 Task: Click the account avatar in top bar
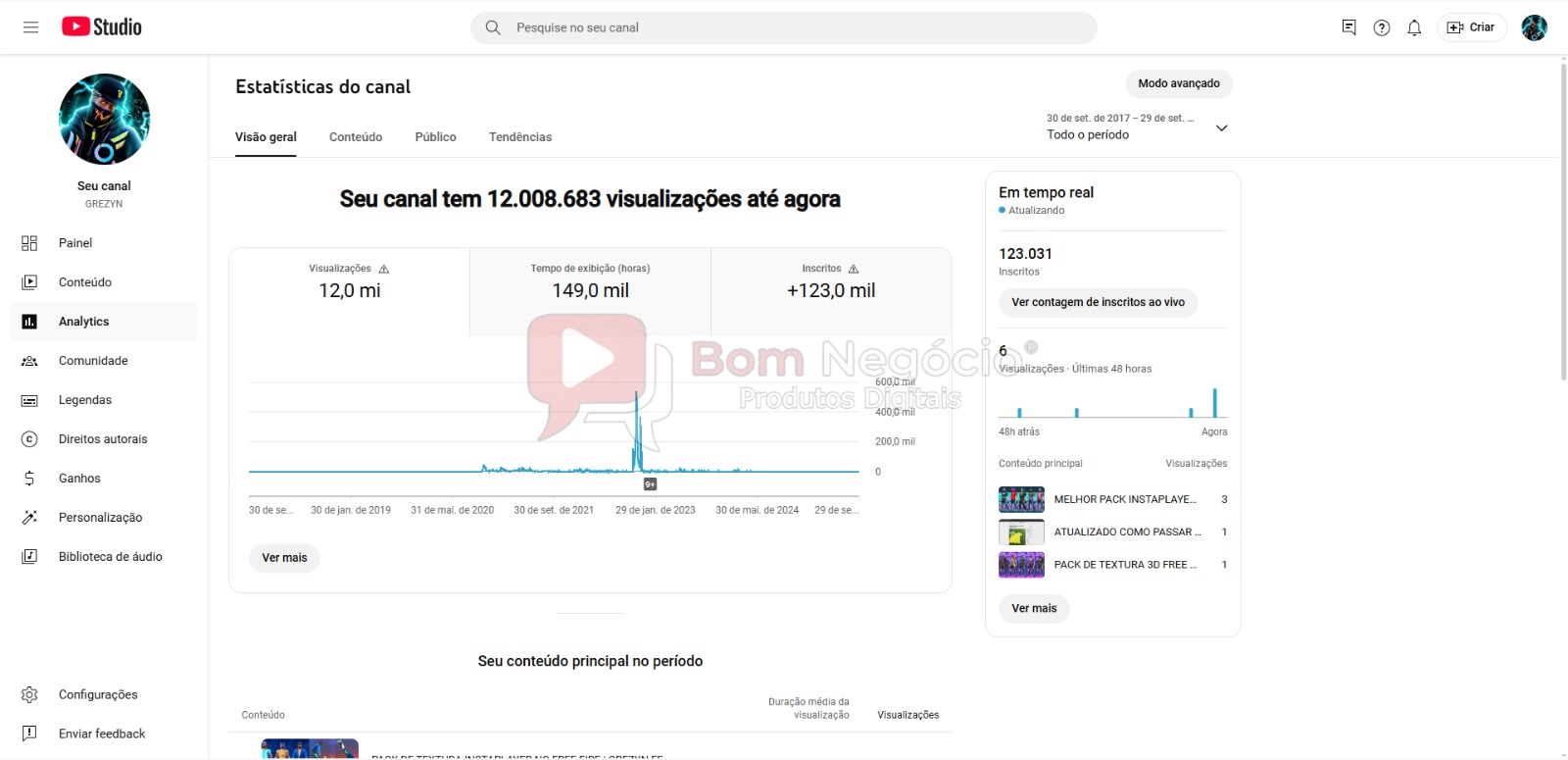(1534, 27)
